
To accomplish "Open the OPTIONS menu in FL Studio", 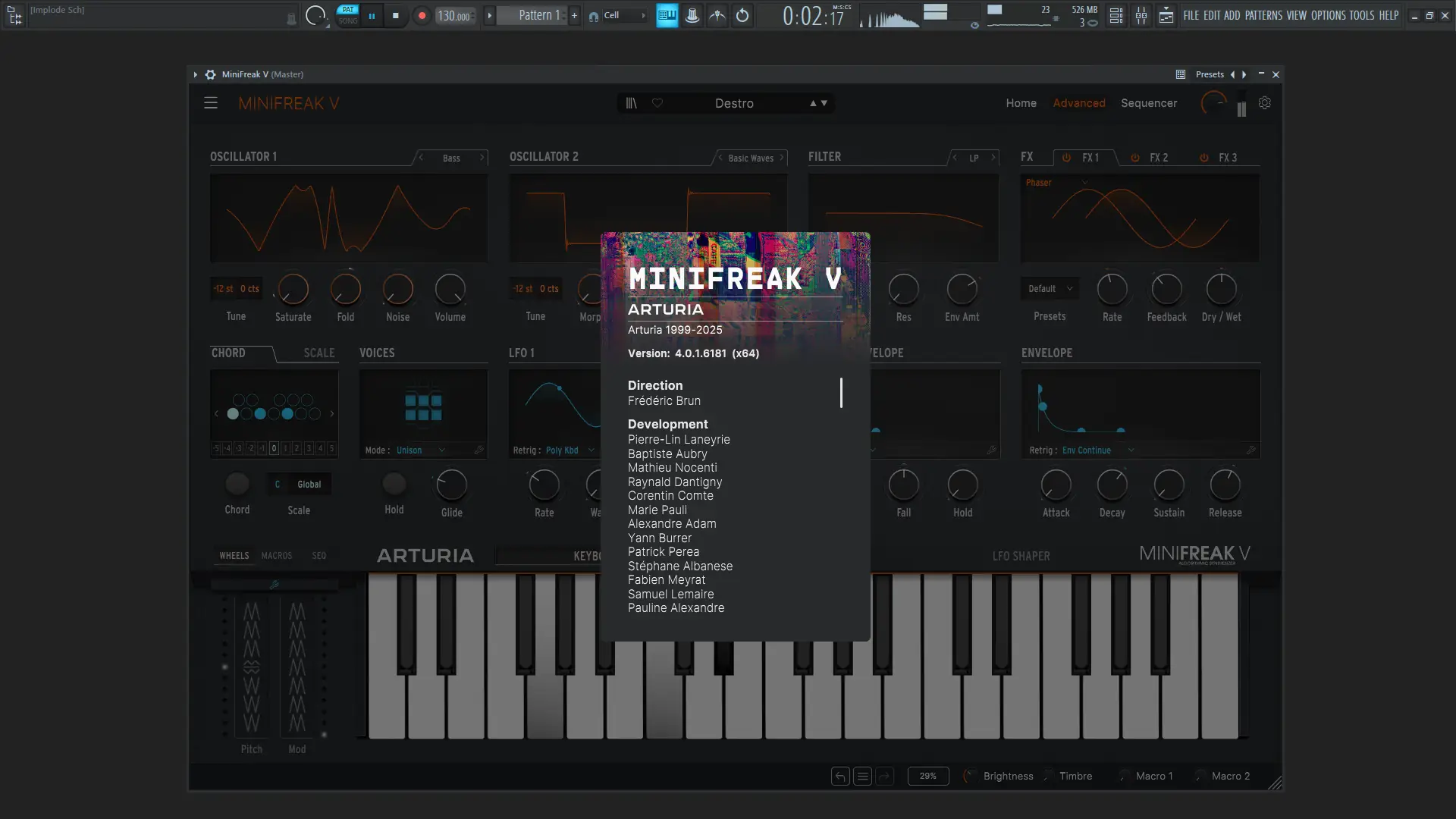I will pos(1328,15).
